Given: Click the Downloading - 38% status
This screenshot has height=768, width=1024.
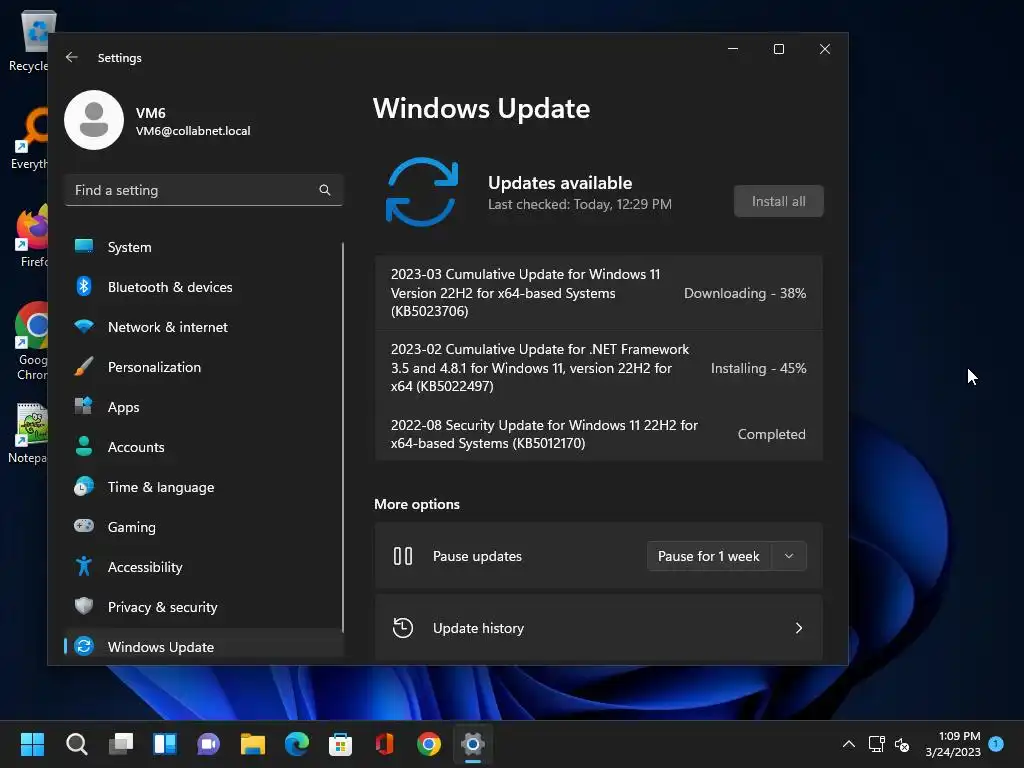Looking at the screenshot, I should pos(745,293).
